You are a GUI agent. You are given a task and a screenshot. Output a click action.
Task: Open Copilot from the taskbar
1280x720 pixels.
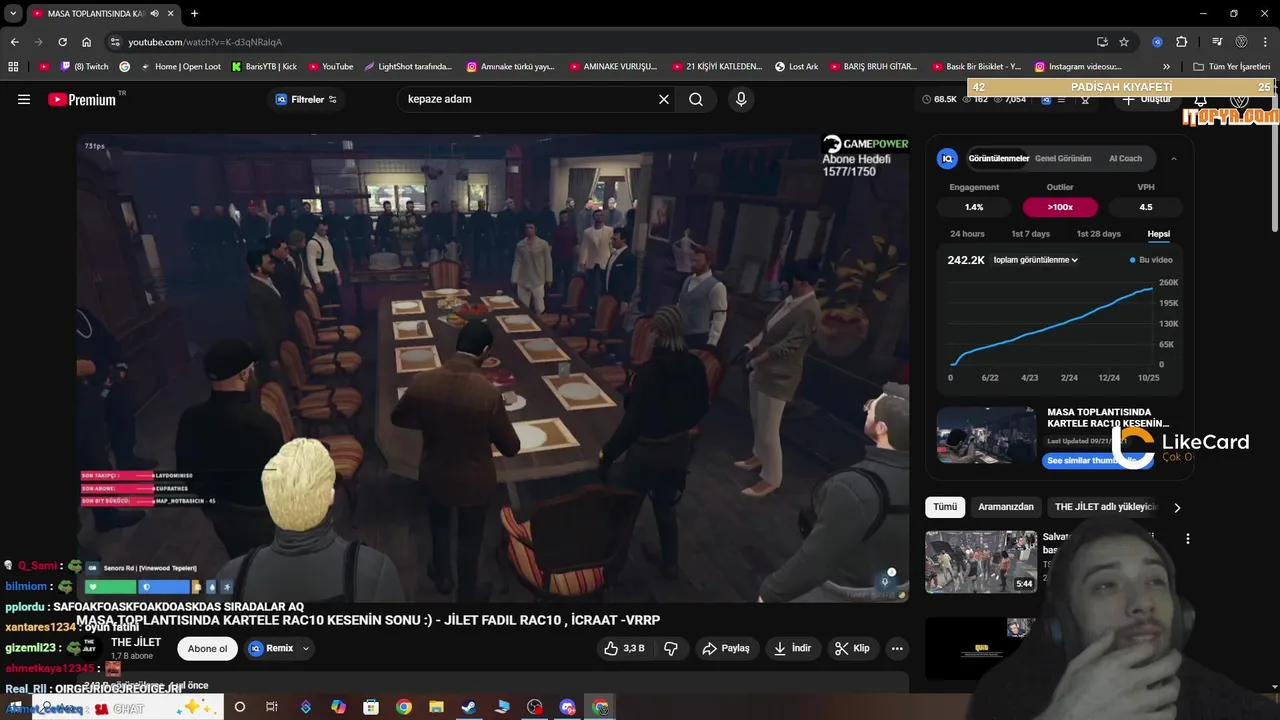tap(338, 707)
